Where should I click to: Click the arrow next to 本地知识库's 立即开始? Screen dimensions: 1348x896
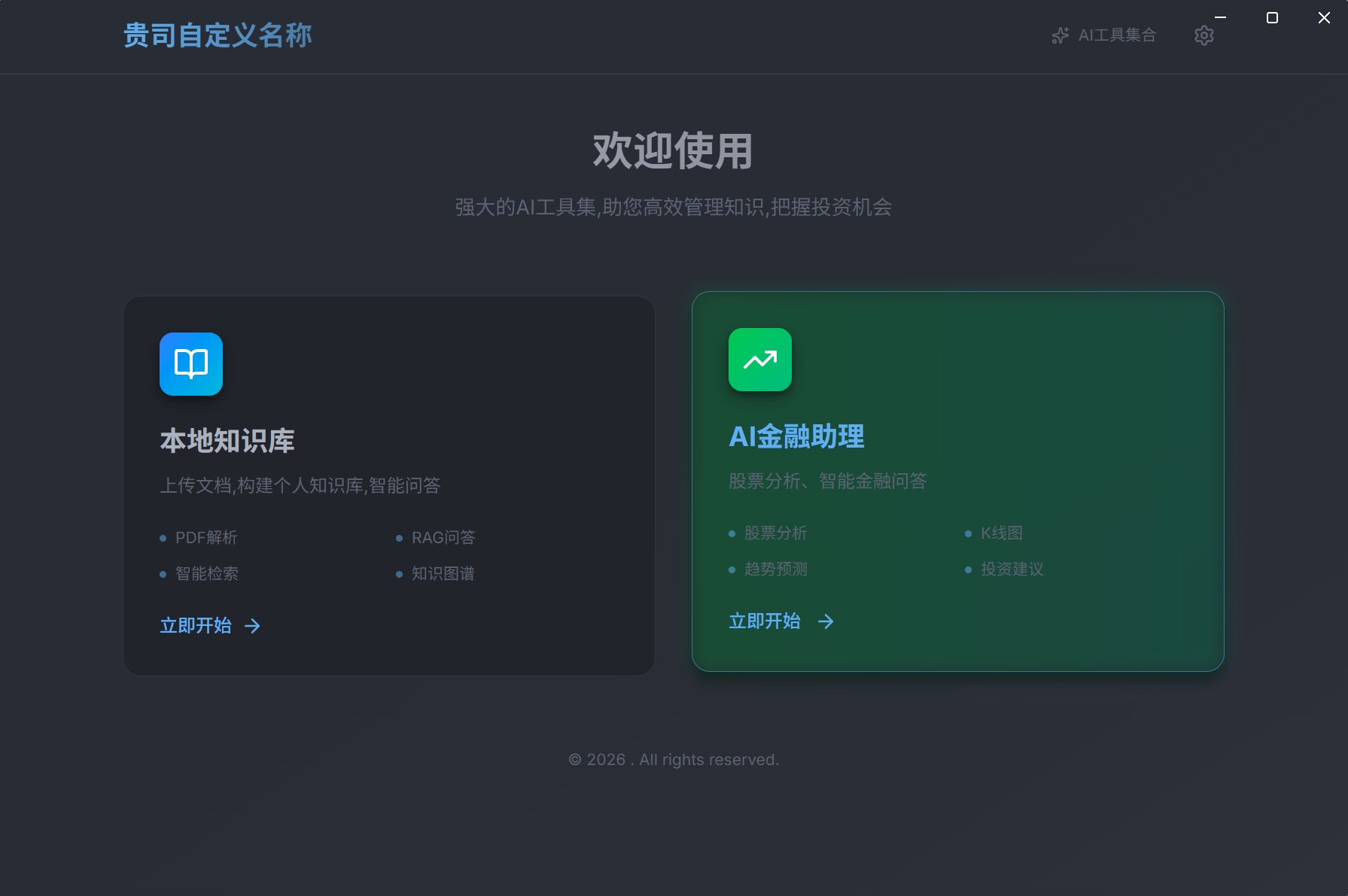[252, 626]
